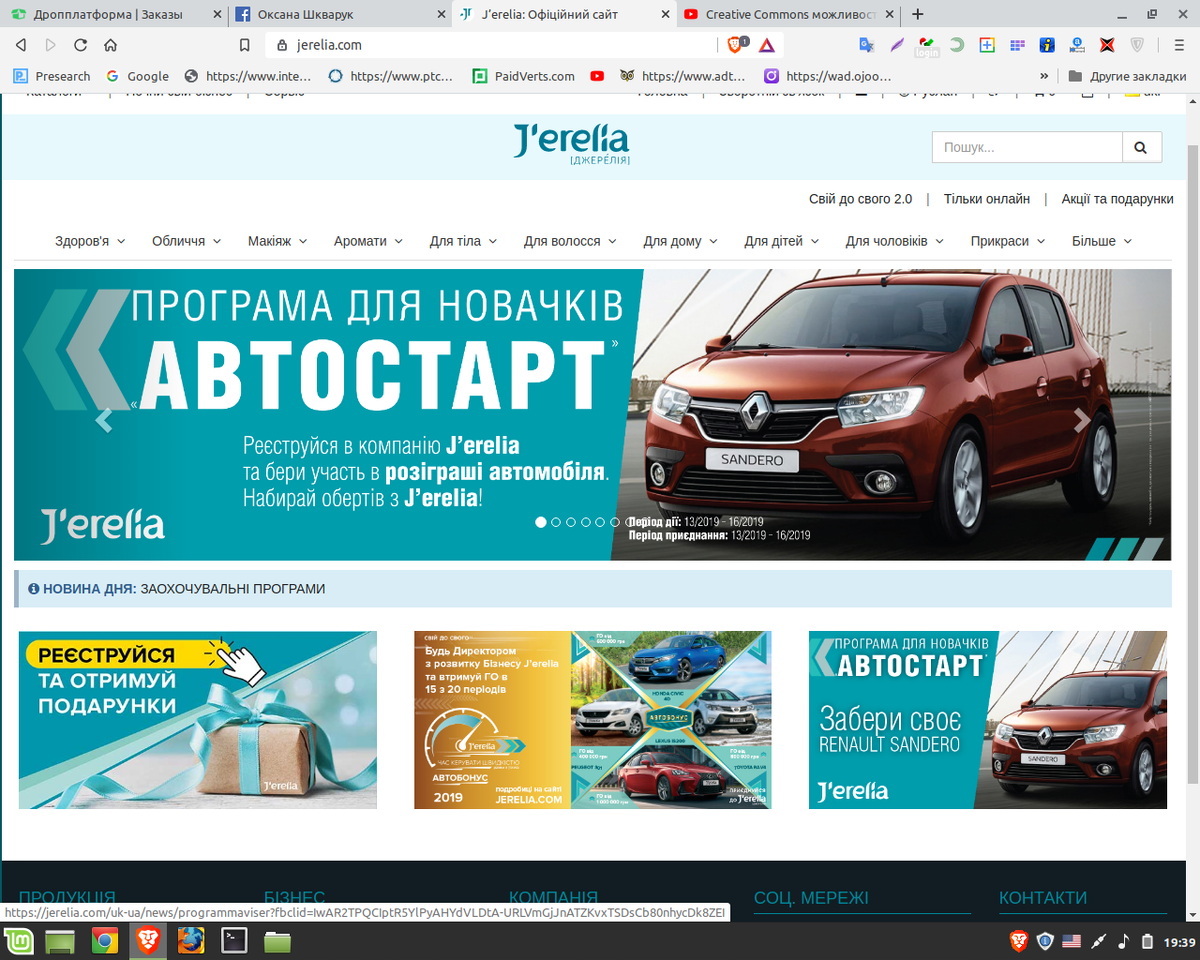1200x960 pixels.
Task: Bookmark this page with the bookmark icon
Action: (x=244, y=45)
